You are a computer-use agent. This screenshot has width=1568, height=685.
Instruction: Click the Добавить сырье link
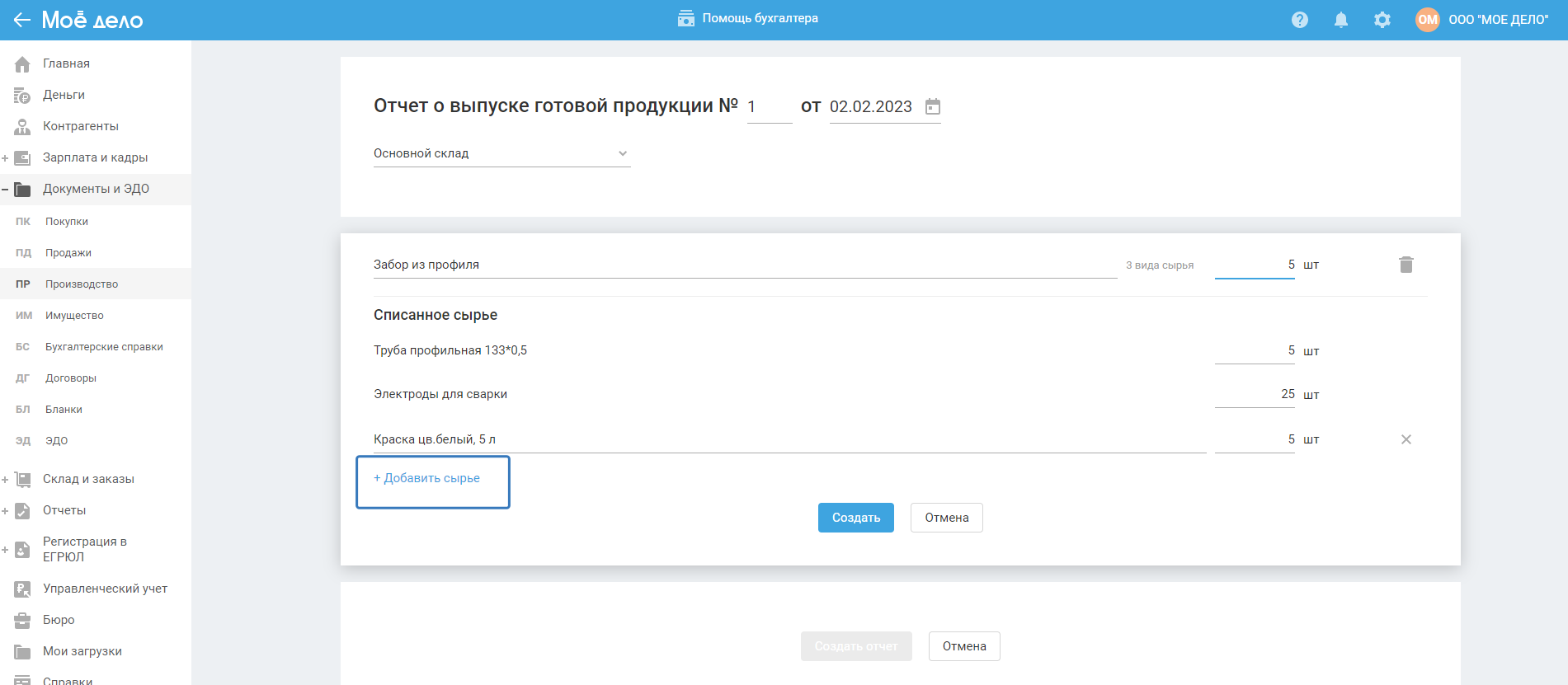pyautogui.click(x=426, y=478)
